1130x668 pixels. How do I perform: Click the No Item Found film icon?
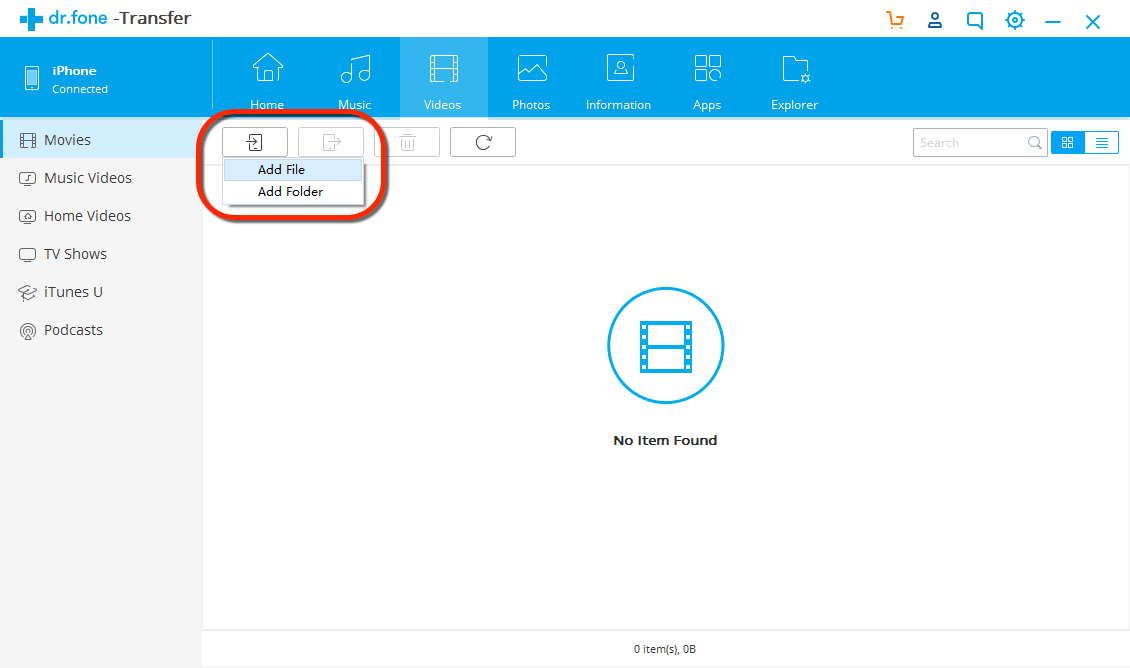[666, 346]
